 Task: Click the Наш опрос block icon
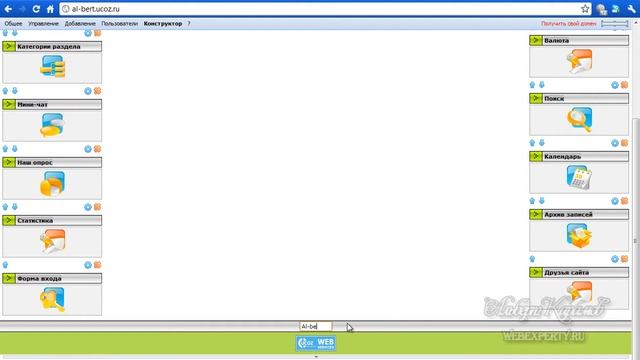[x=52, y=183]
